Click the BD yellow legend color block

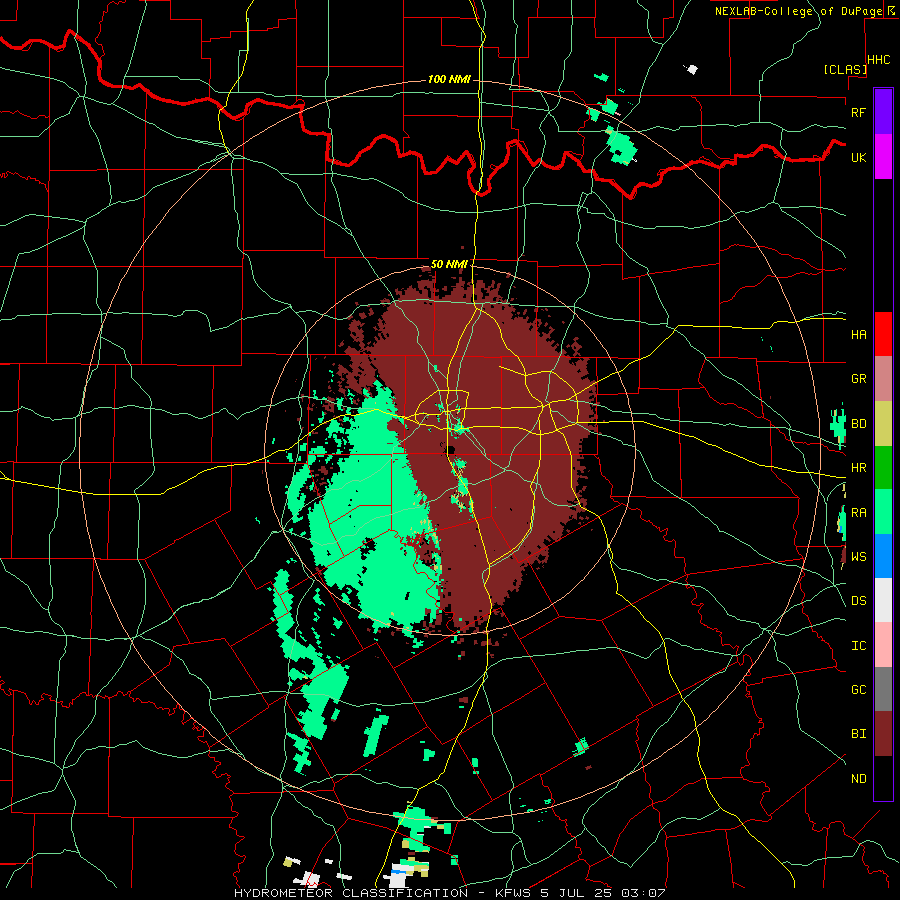(883, 424)
